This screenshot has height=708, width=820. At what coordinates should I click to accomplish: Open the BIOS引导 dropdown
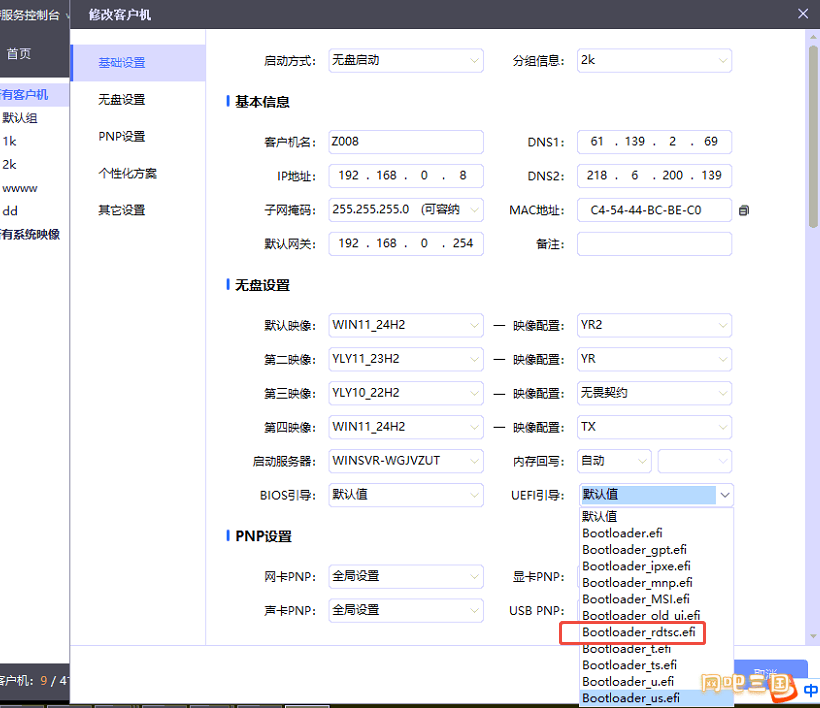[x=406, y=495]
